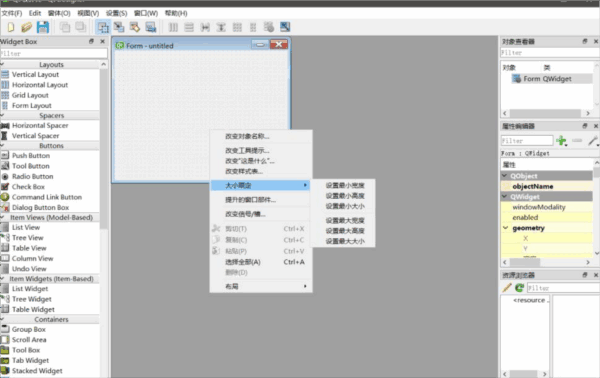Viewport: 600px width, 378px height.
Task: Open the 窗体(O) menu
Action: coord(59,13)
